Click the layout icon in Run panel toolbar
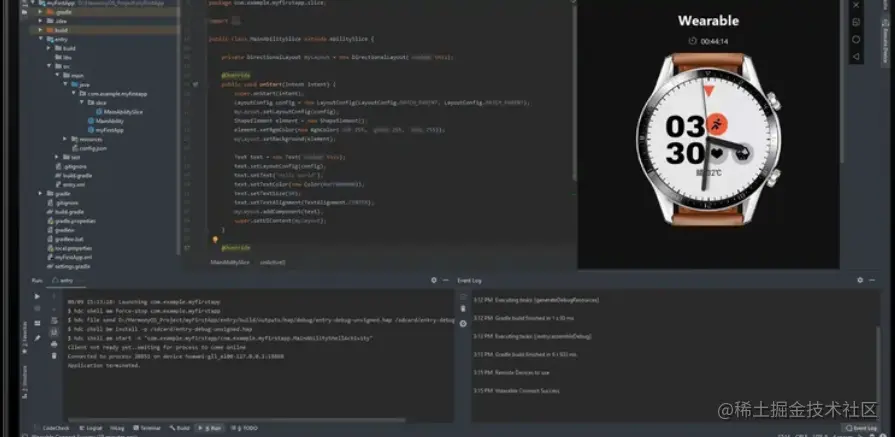The width and height of the screenshot is (895, 437). (37, 323)
